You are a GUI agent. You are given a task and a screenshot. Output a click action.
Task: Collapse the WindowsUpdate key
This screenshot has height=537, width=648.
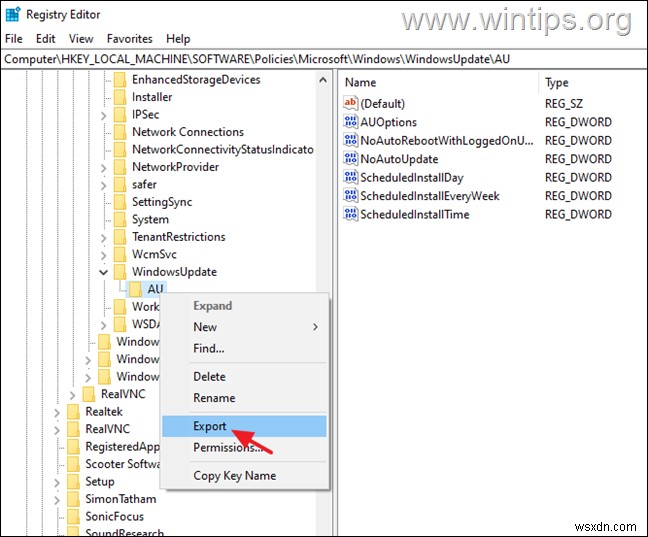click(x=103, y=272)
